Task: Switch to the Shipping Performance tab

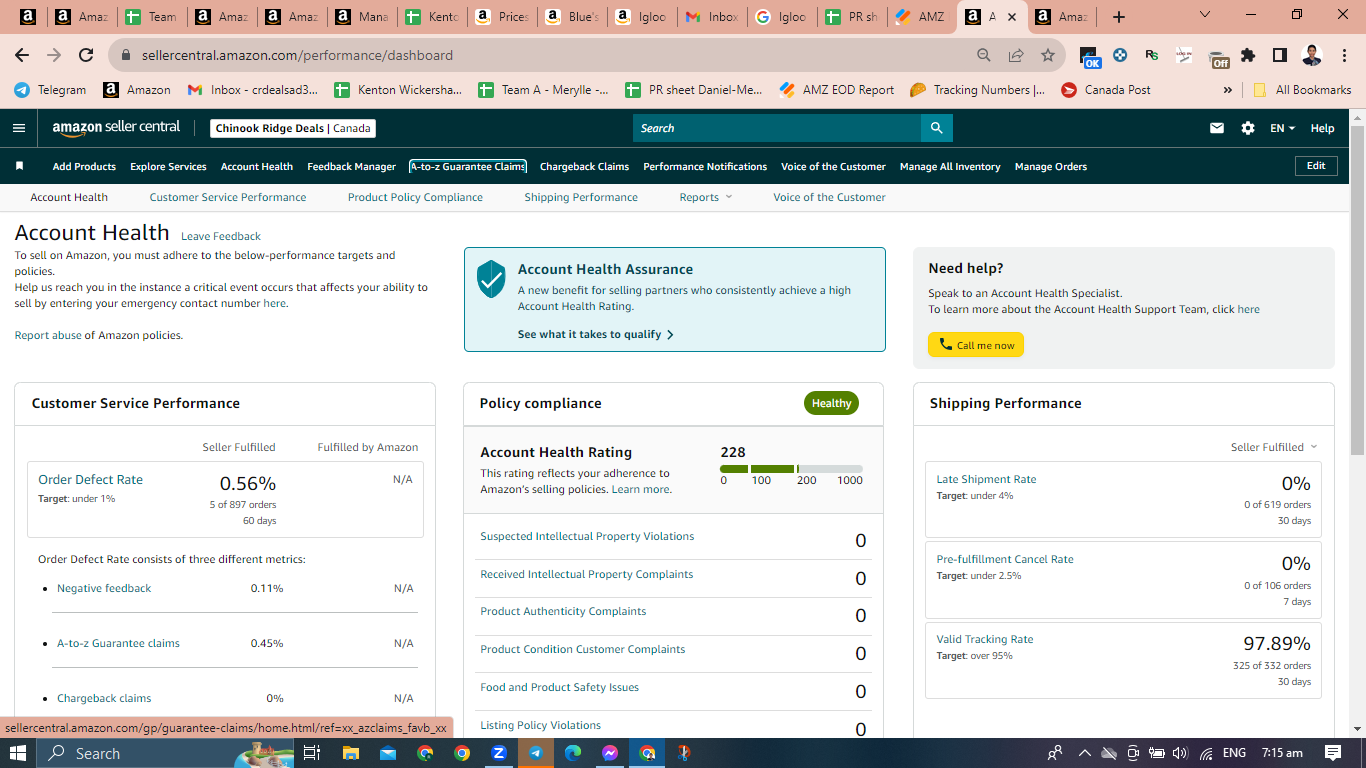Action: click(581, 197)
